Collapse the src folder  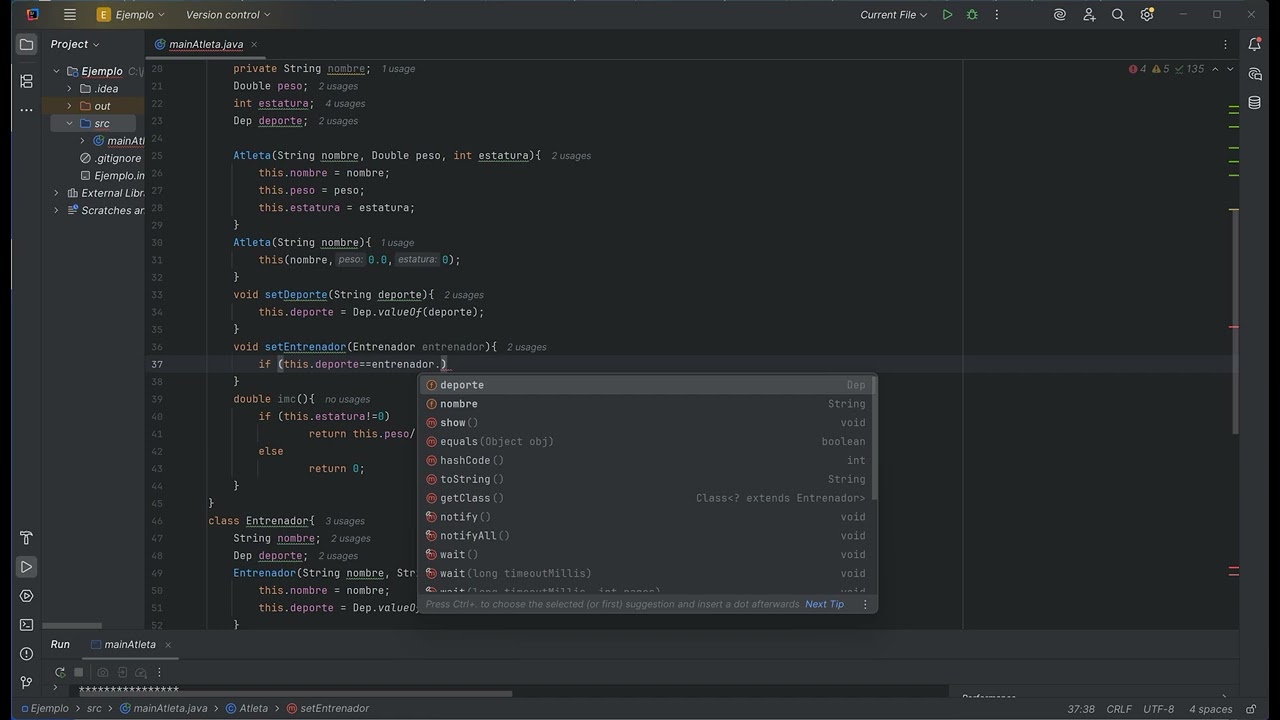[x=70, y=123]
